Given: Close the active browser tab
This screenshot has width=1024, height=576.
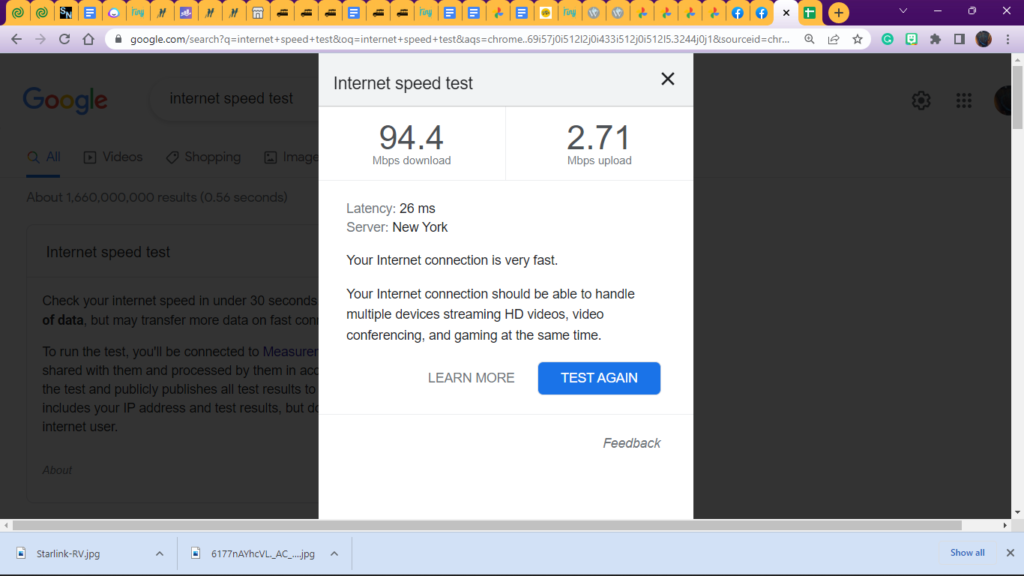Looking at the screenshot, I should coord(786,12).
